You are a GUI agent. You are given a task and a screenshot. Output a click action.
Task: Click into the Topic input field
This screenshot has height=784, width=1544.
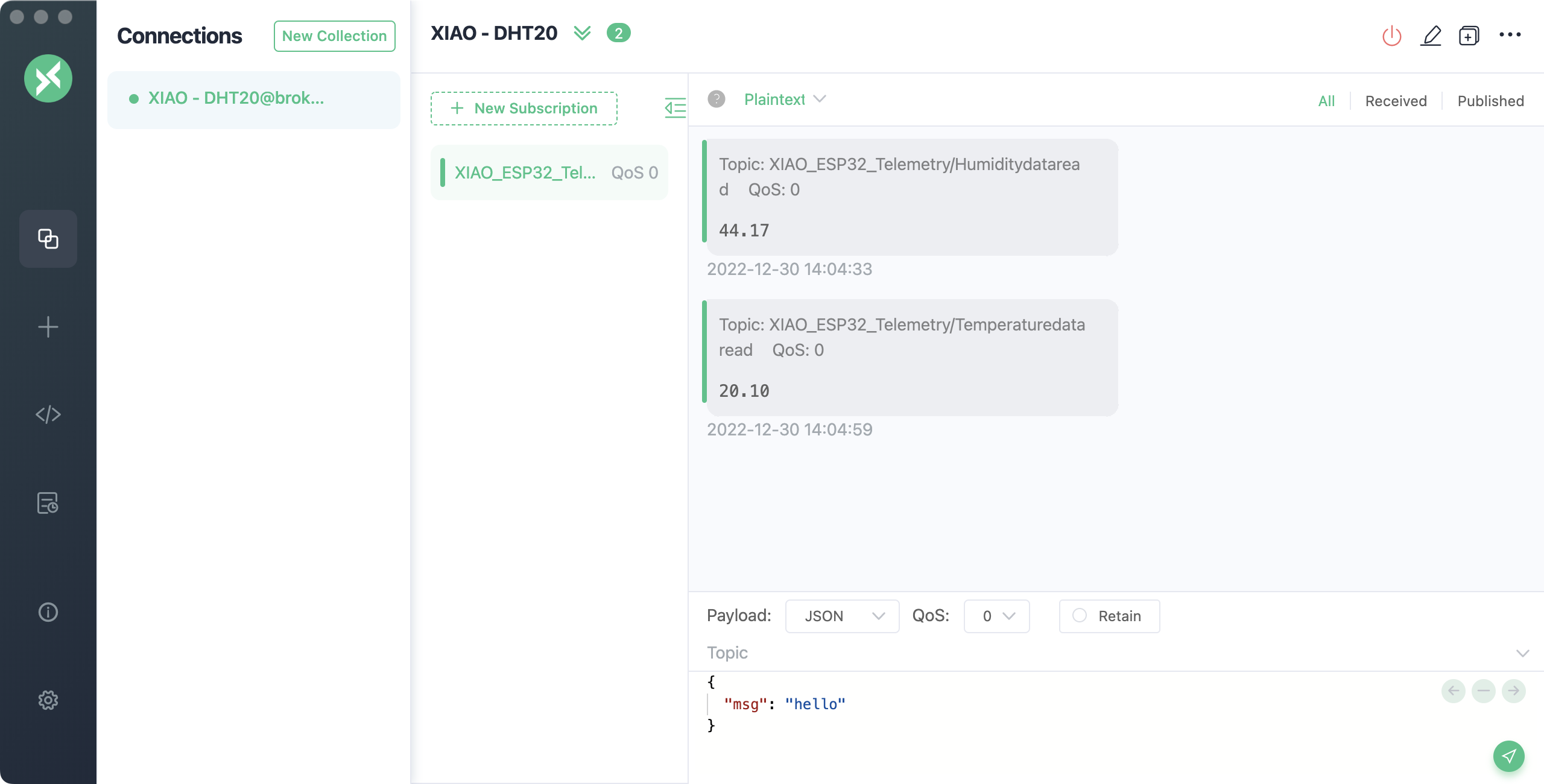[1104, 653]
